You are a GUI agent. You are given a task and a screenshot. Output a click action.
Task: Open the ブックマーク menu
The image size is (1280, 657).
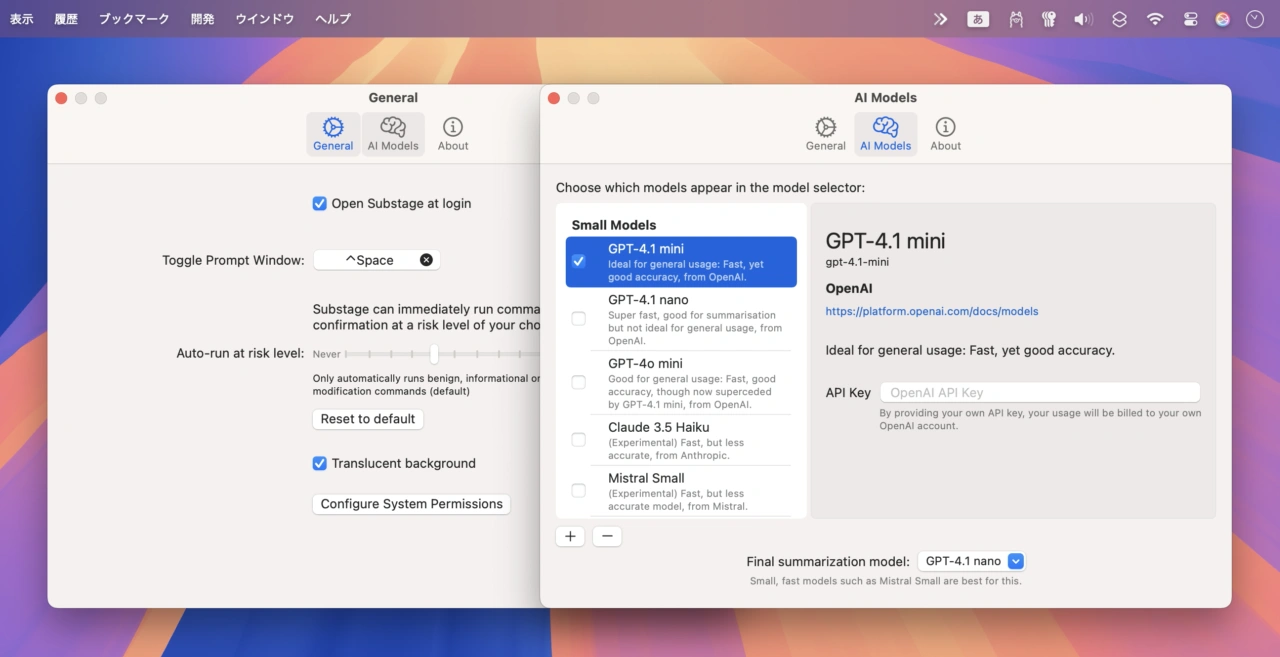134,19
